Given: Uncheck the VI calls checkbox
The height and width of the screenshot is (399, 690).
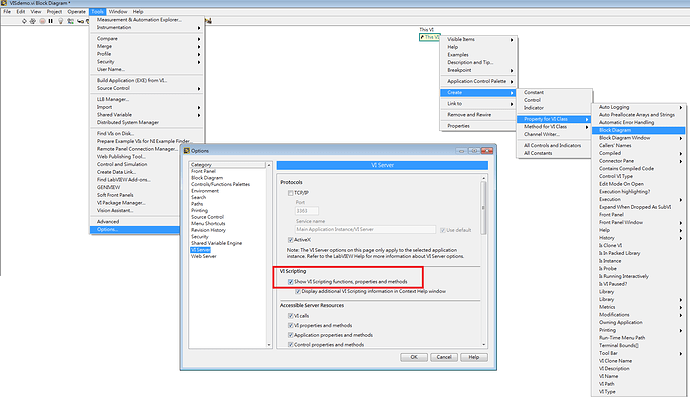Looking at the screenshot, I should [290, 316].
